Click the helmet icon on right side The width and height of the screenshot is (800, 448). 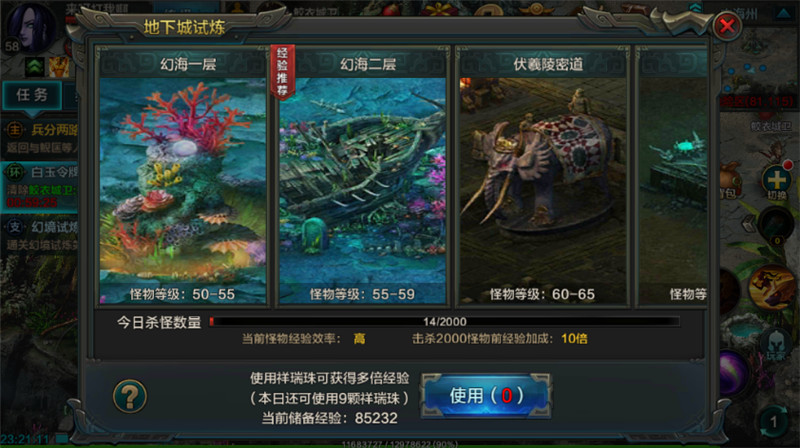(775, 344)
